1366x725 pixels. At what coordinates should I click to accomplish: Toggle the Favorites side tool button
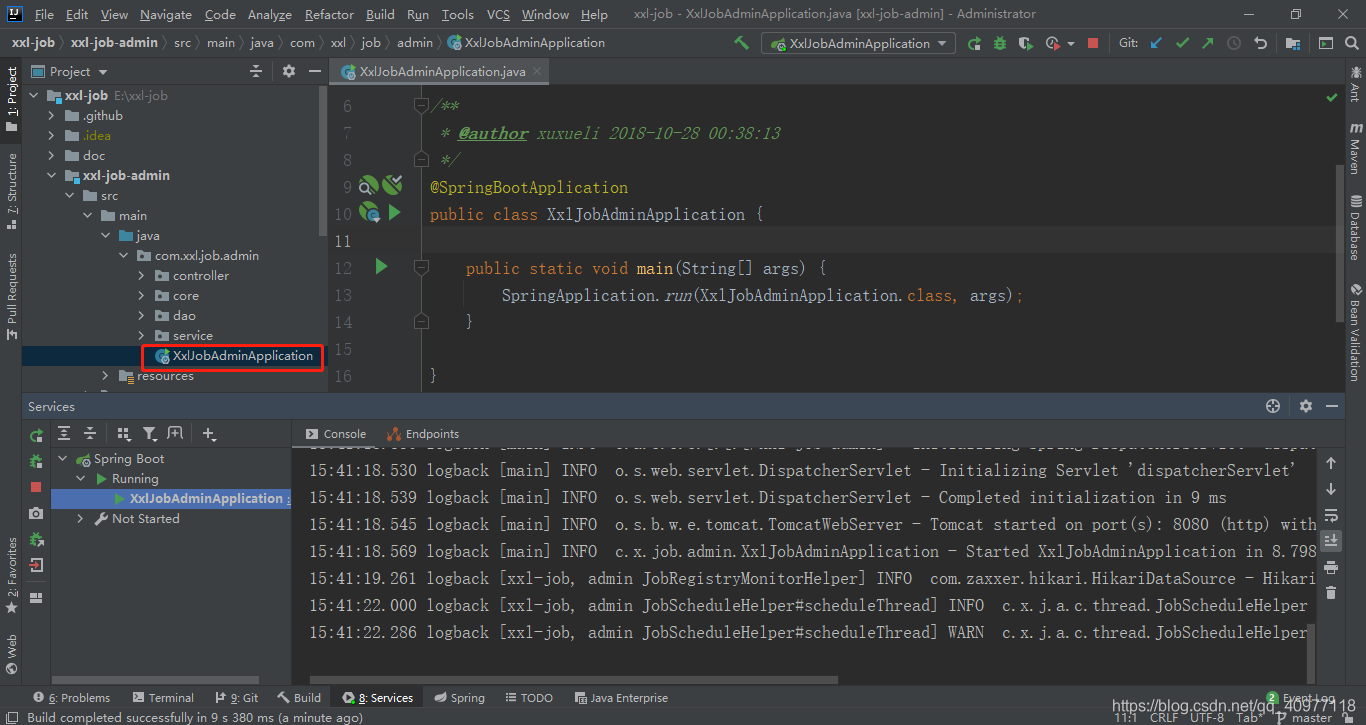coord(11,575)
